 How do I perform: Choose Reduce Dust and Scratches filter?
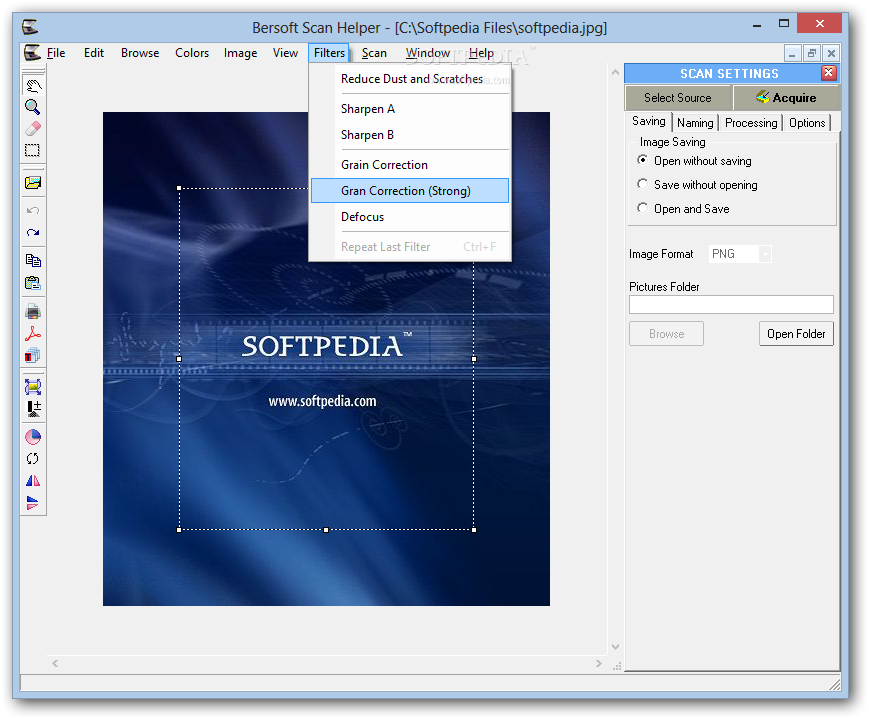(x=410, y=79)
